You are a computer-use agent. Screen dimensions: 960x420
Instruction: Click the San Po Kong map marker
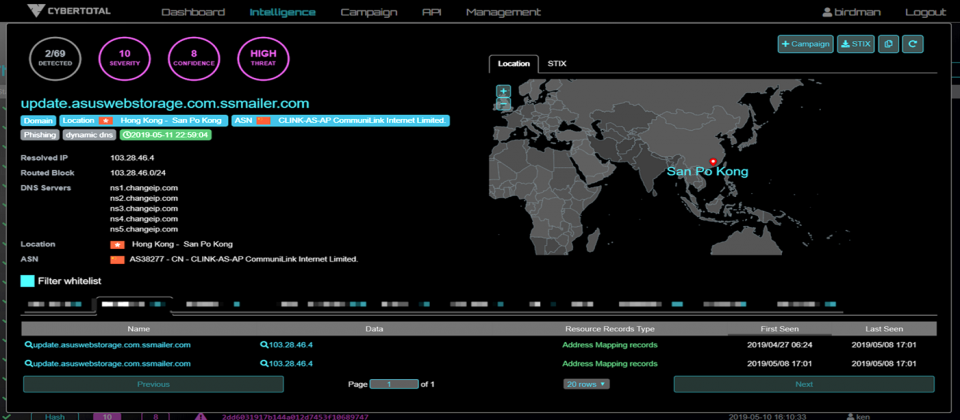point(711,161)
